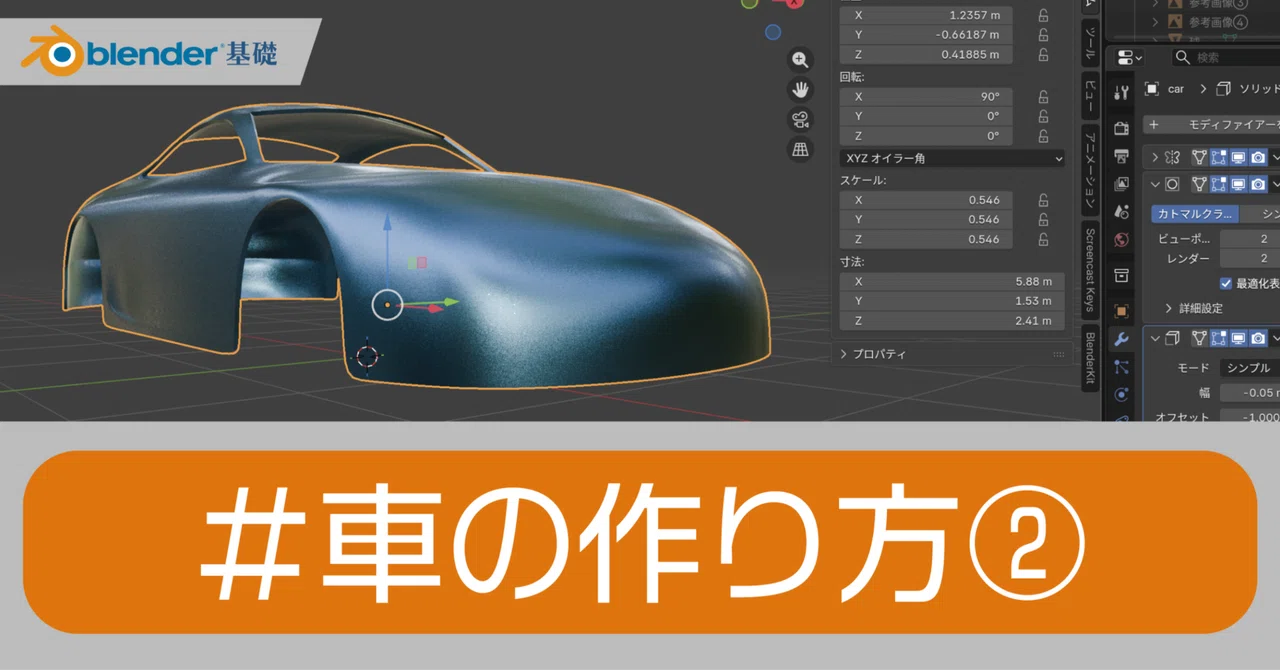Open the モード シンプル dropdown

pos(1250,368)
